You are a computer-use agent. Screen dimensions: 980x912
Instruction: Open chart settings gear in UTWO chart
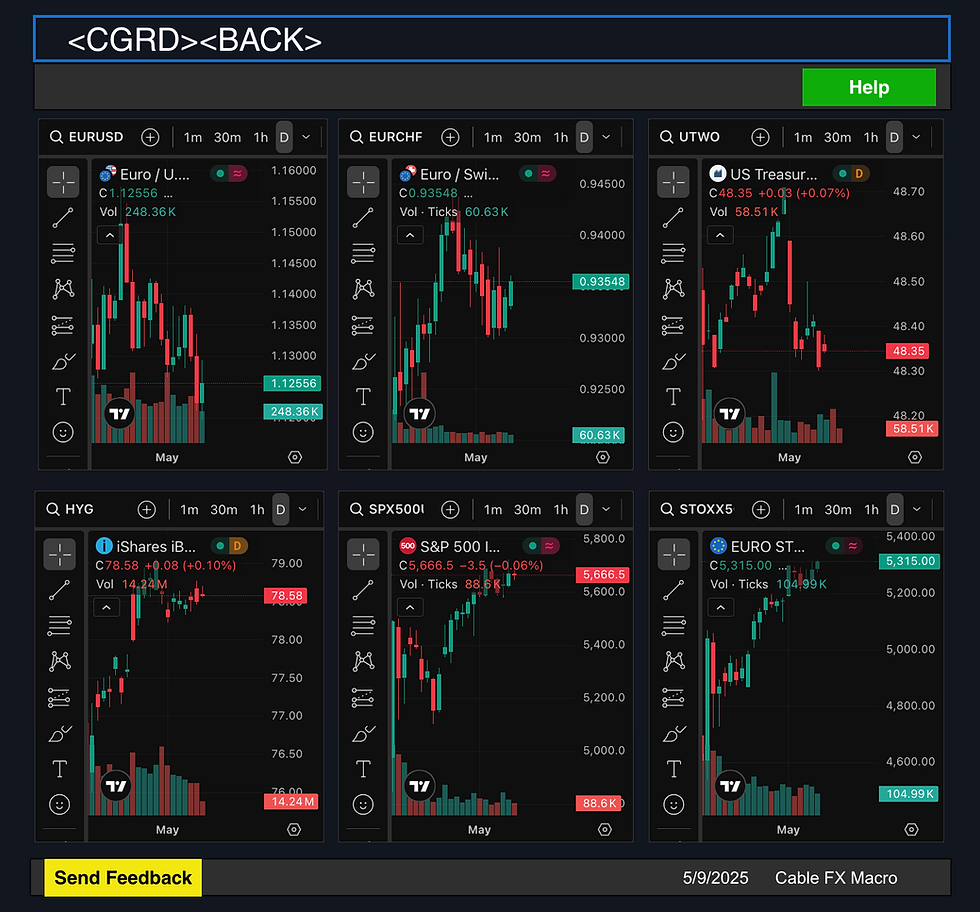(x=914, y=458)
